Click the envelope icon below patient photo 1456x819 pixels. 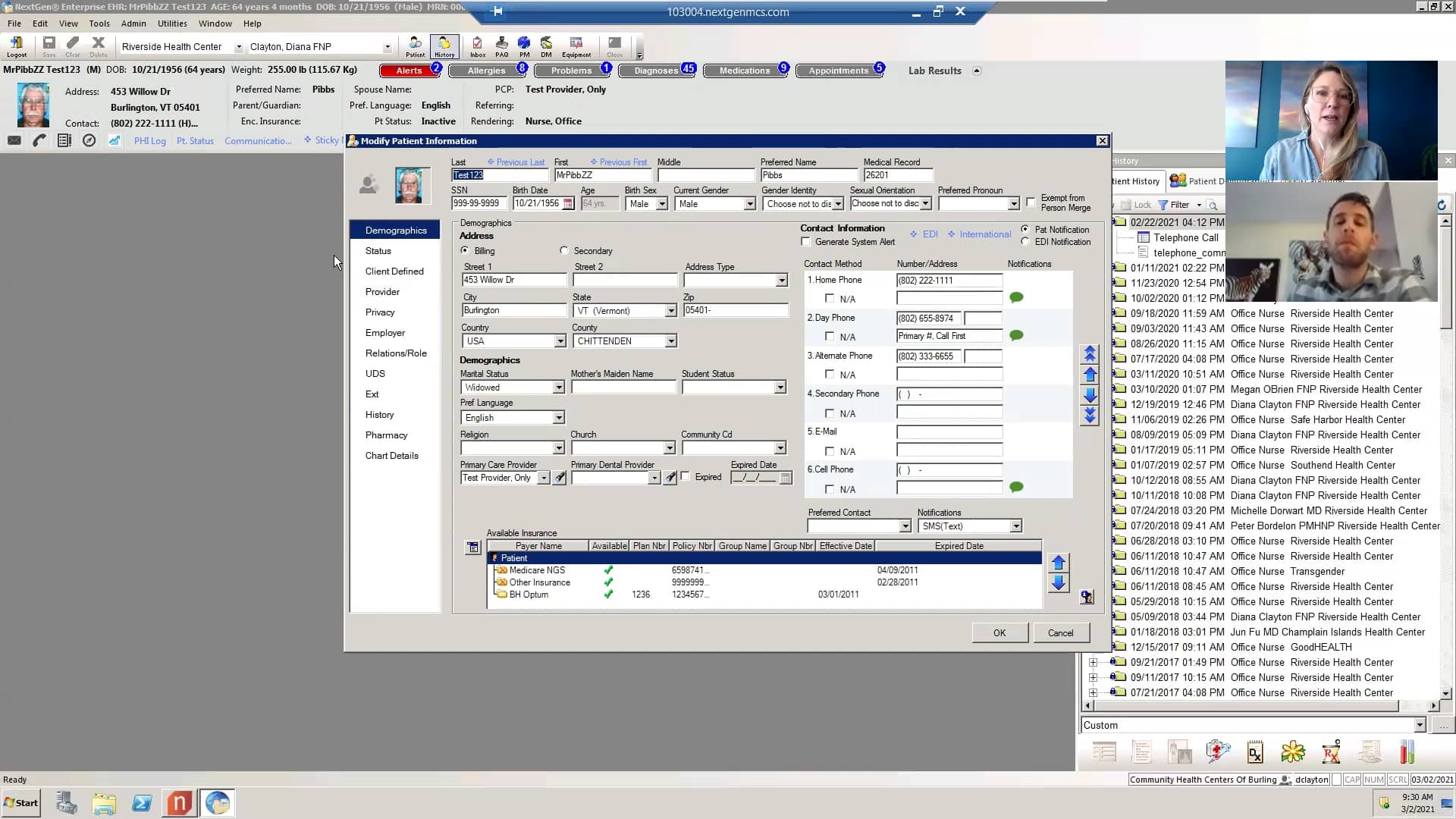14,140
